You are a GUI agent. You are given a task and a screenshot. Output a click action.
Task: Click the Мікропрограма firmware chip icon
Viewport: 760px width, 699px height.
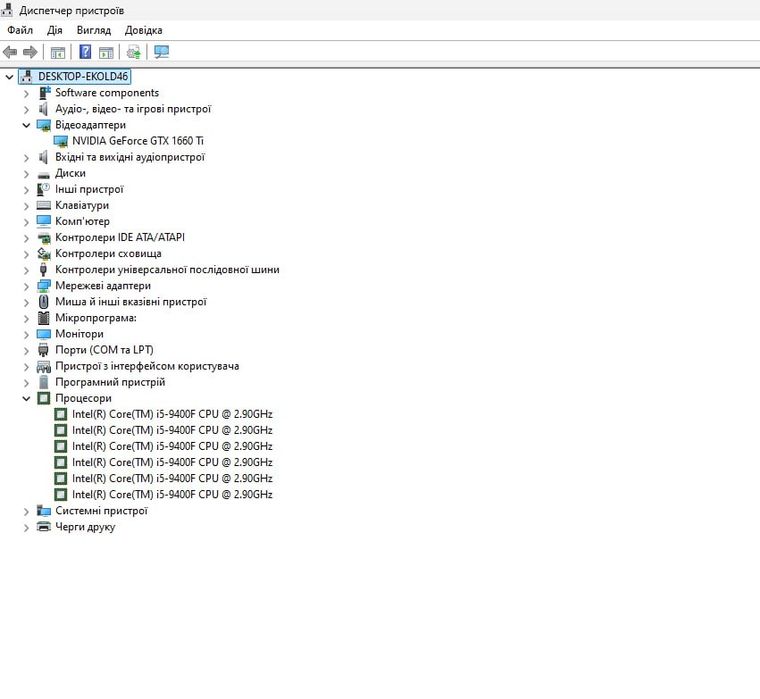tap(44, 318)
